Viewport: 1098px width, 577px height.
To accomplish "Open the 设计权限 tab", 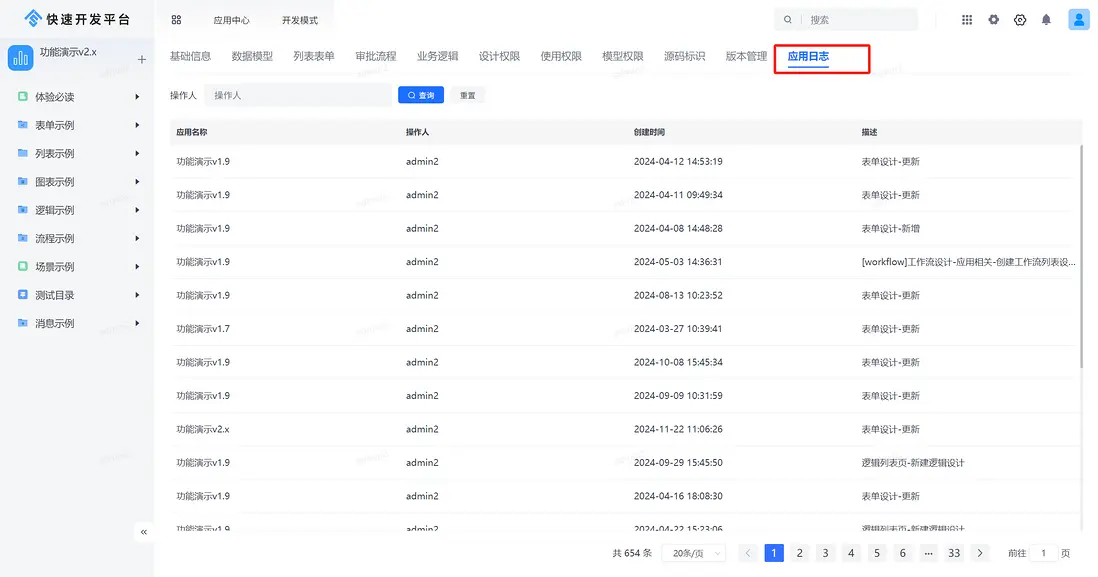I will click(499, 56).
